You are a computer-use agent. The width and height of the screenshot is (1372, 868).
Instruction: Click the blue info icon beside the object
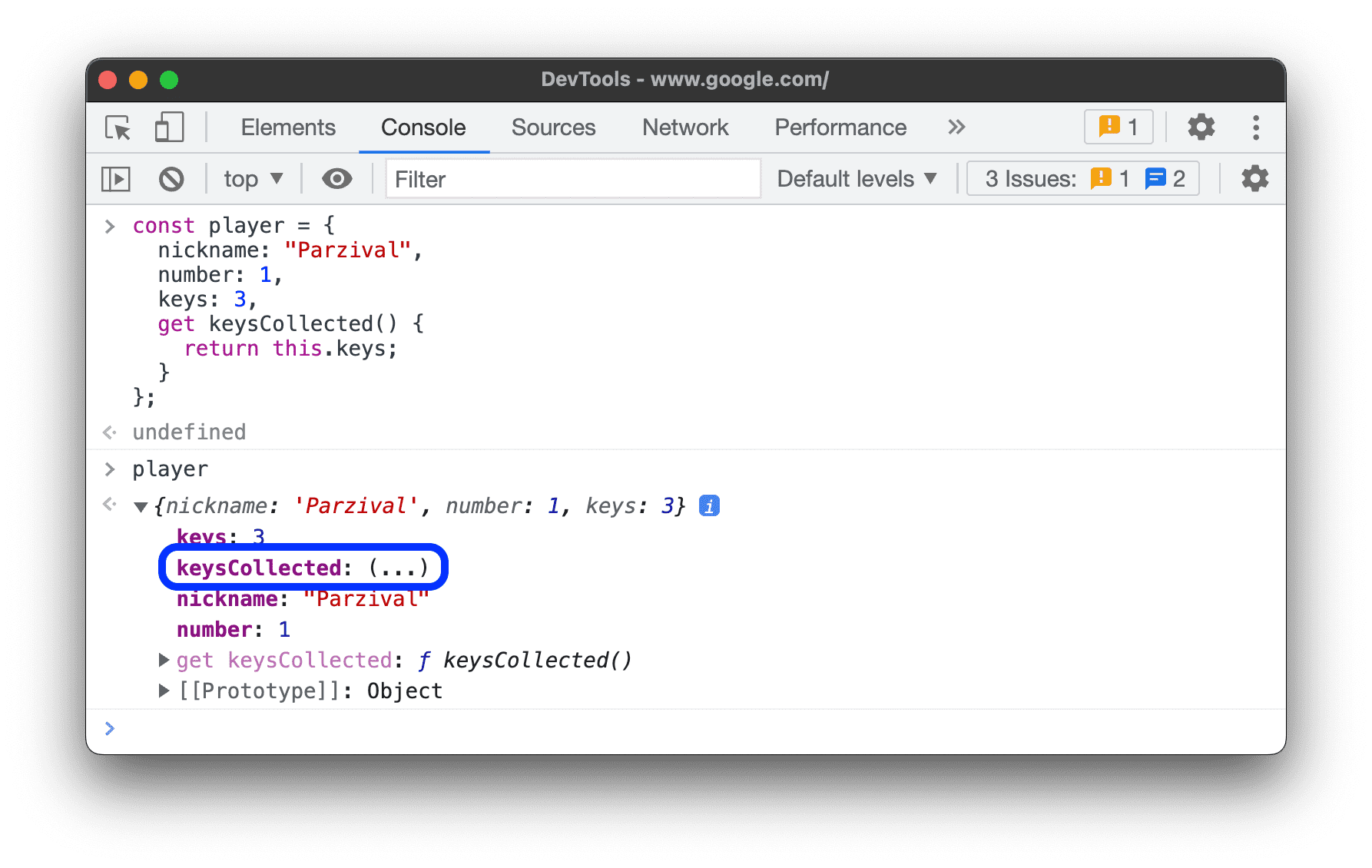(709, 506)
